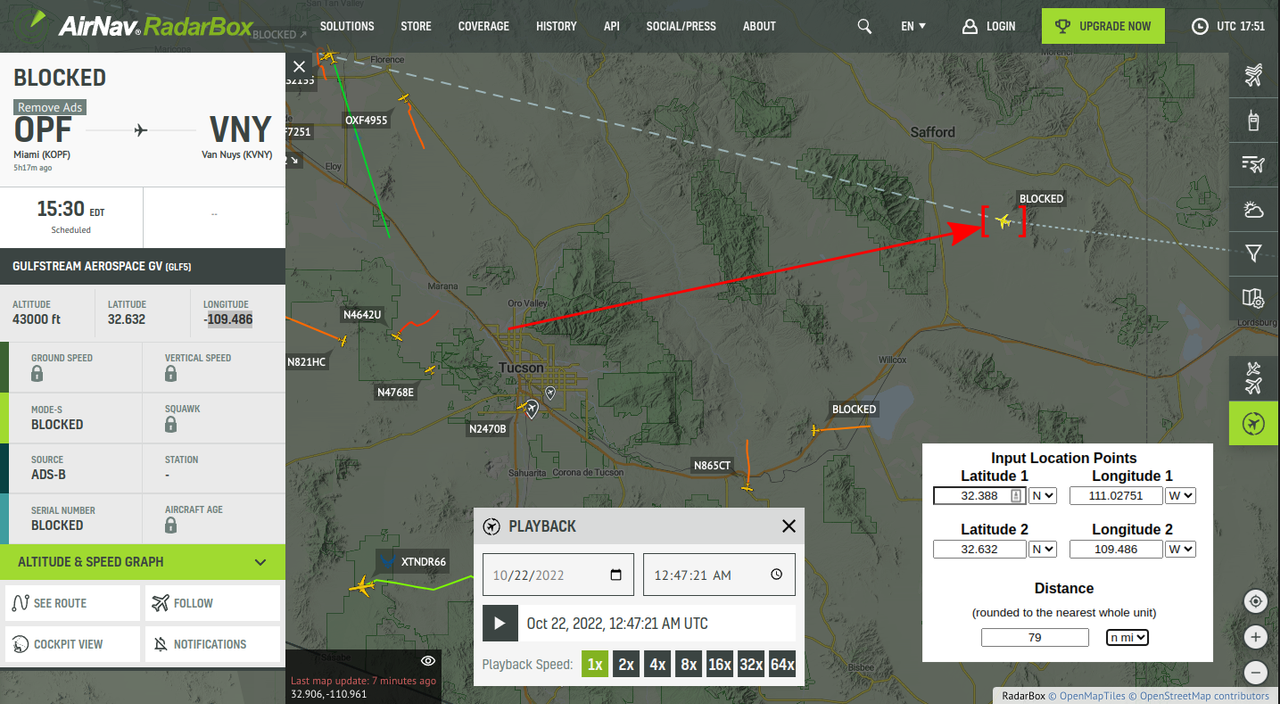Open Latitude 2 N/S hemisphere dropdown

(x=1043, y=549)
